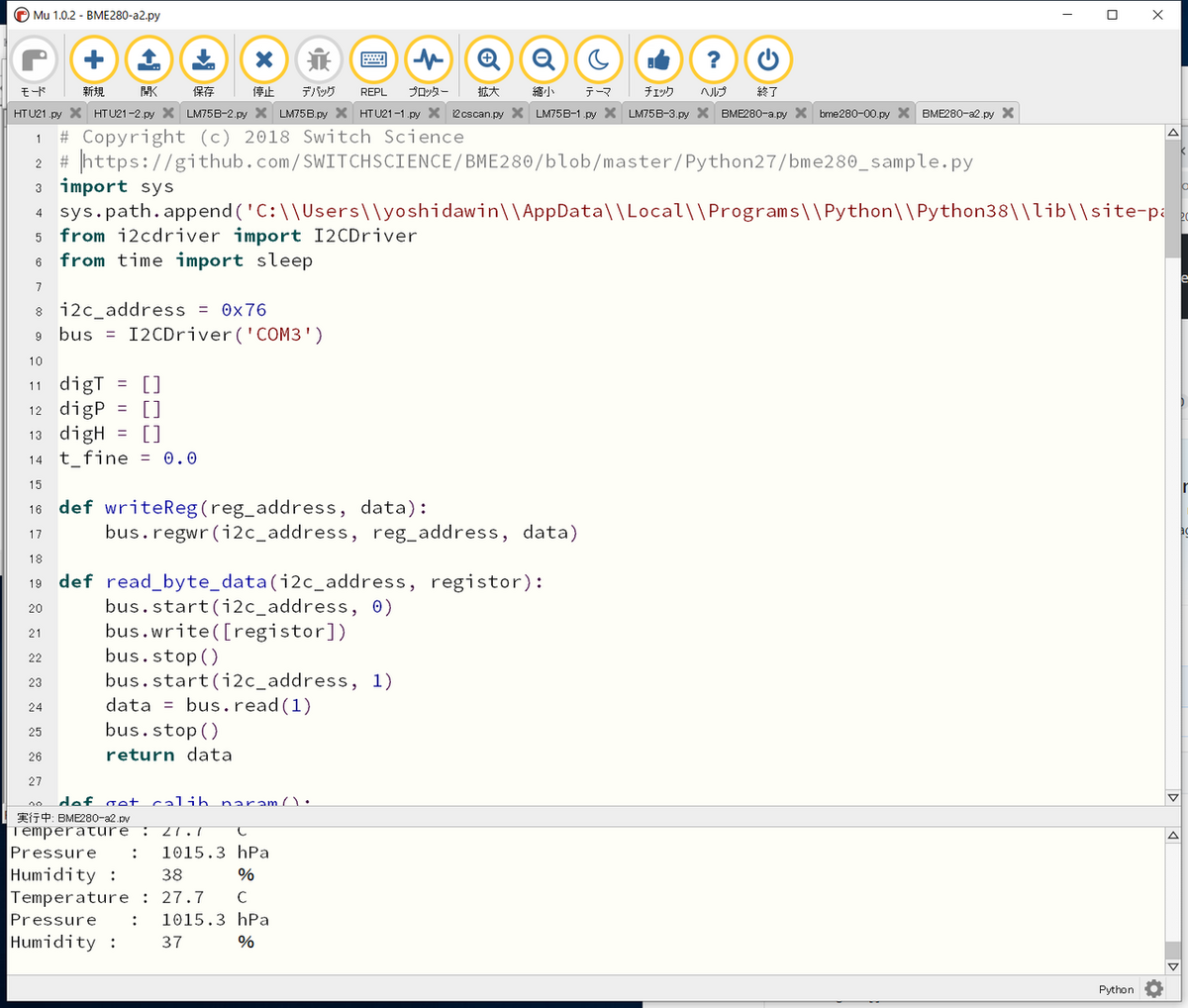Start the debugger (デバッグ) icon

coord(318,61)
